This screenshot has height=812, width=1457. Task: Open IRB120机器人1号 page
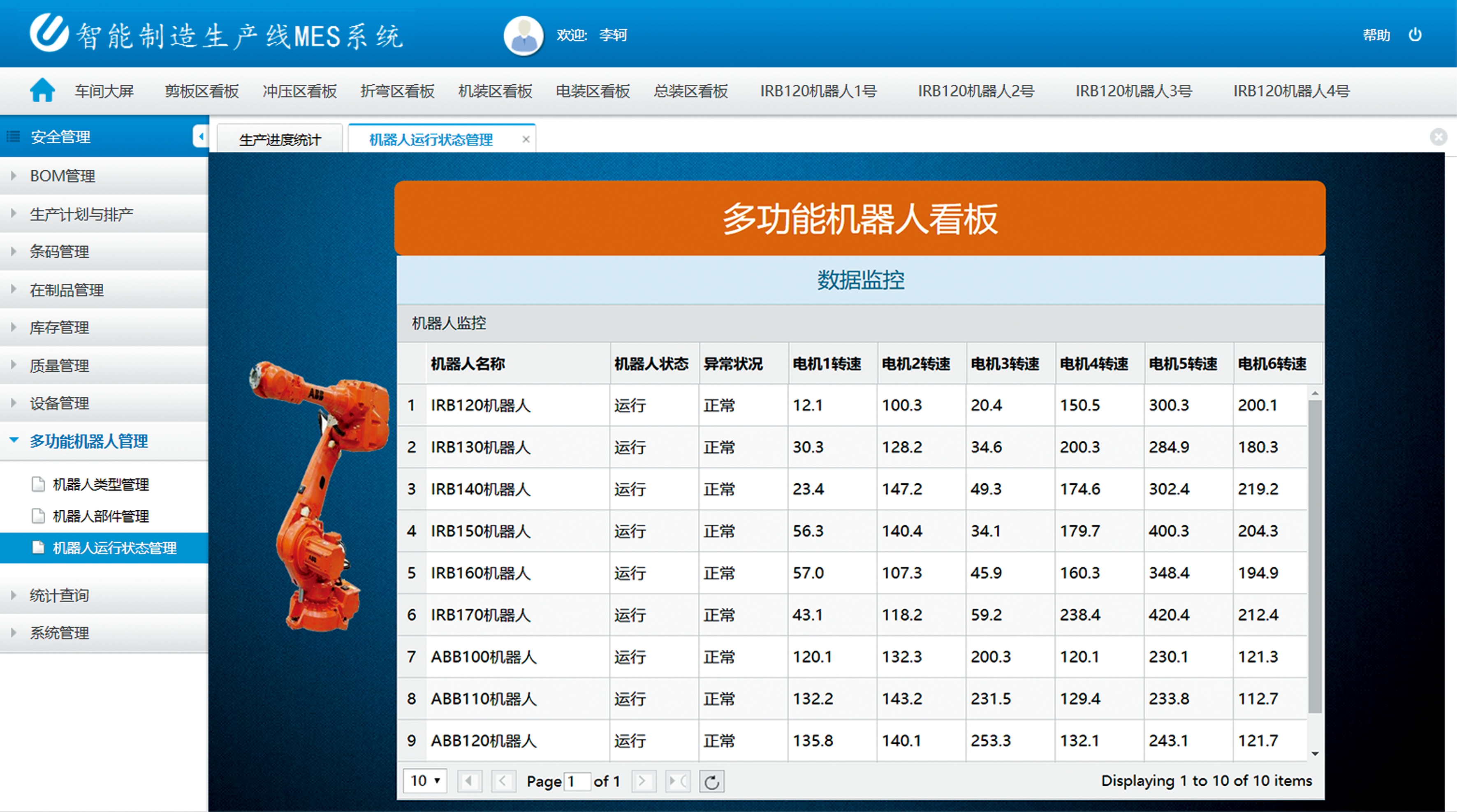(x=818, y=91)
